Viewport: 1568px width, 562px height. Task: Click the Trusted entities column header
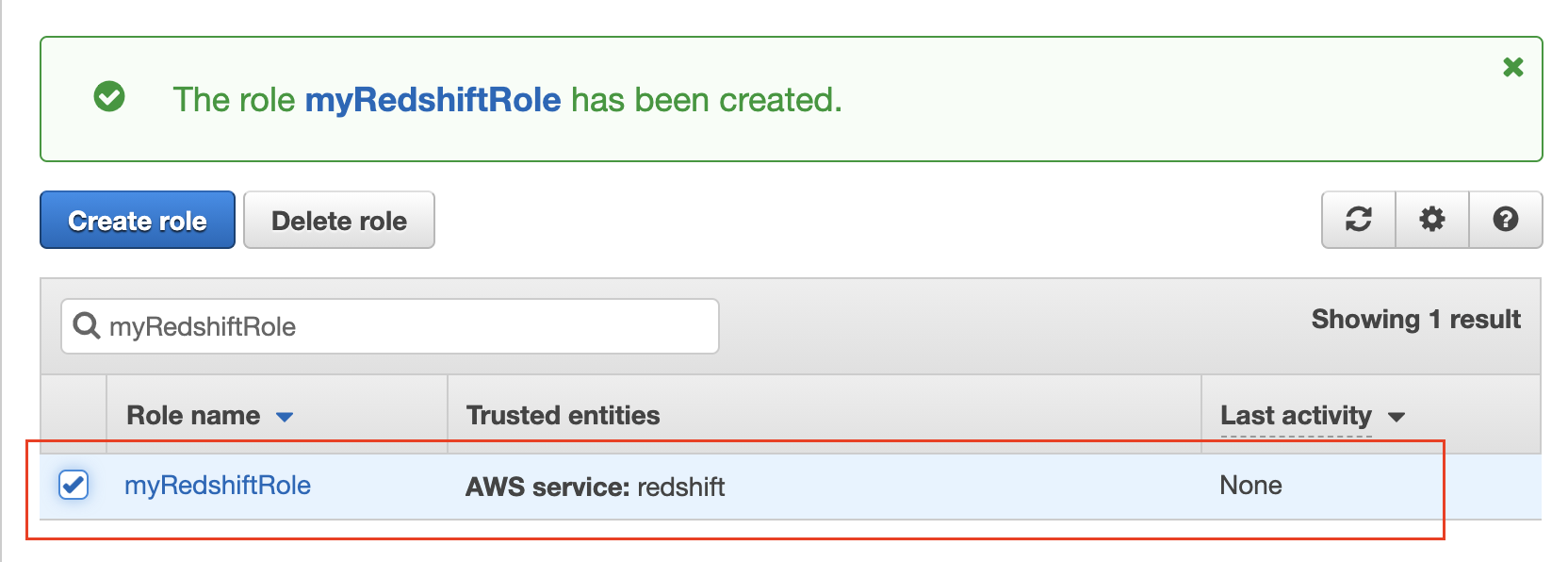pos(563,415)
